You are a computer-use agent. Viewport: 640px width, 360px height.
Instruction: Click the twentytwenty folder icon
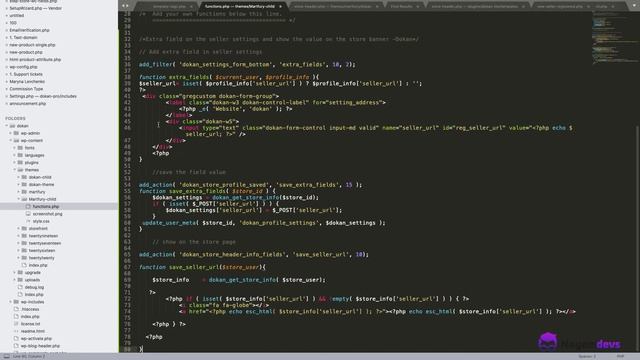tap(24, 258)
